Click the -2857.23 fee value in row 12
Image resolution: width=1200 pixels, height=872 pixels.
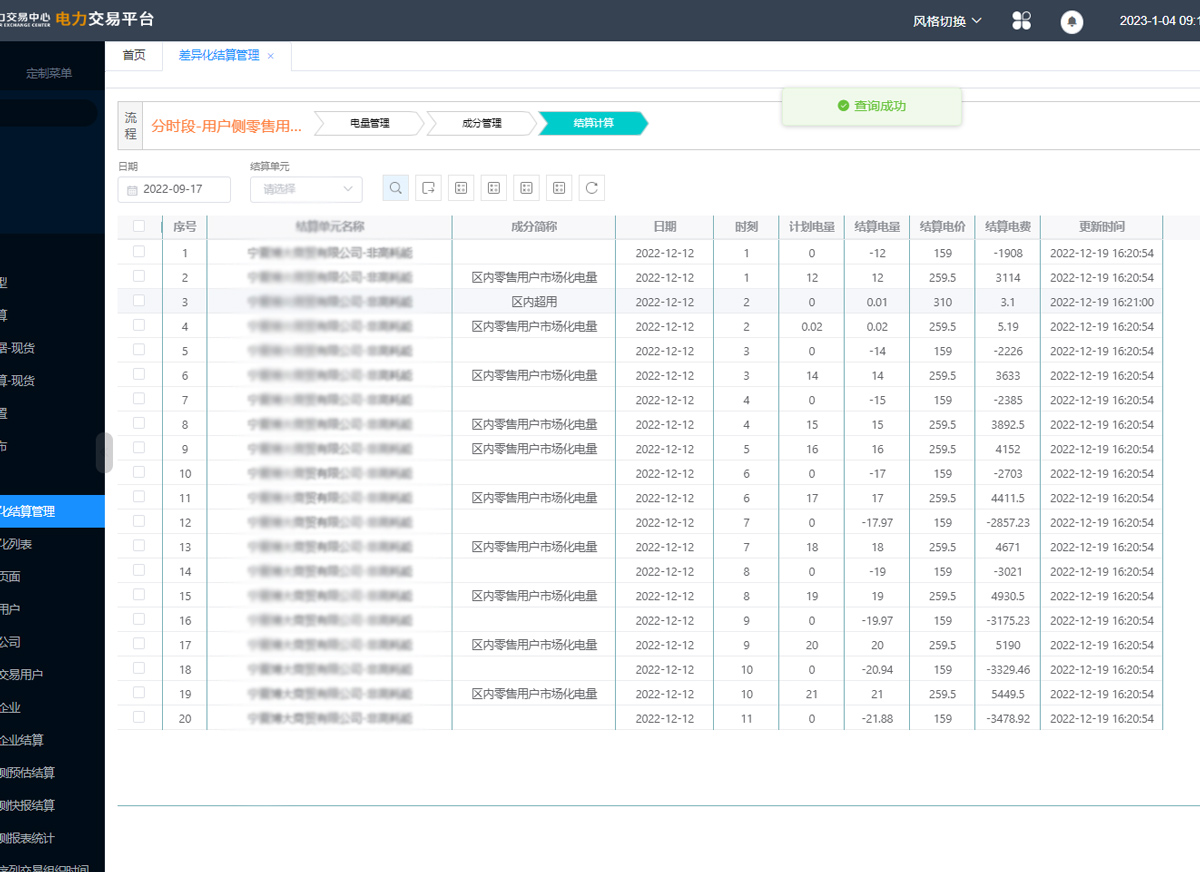[1008, 523]
